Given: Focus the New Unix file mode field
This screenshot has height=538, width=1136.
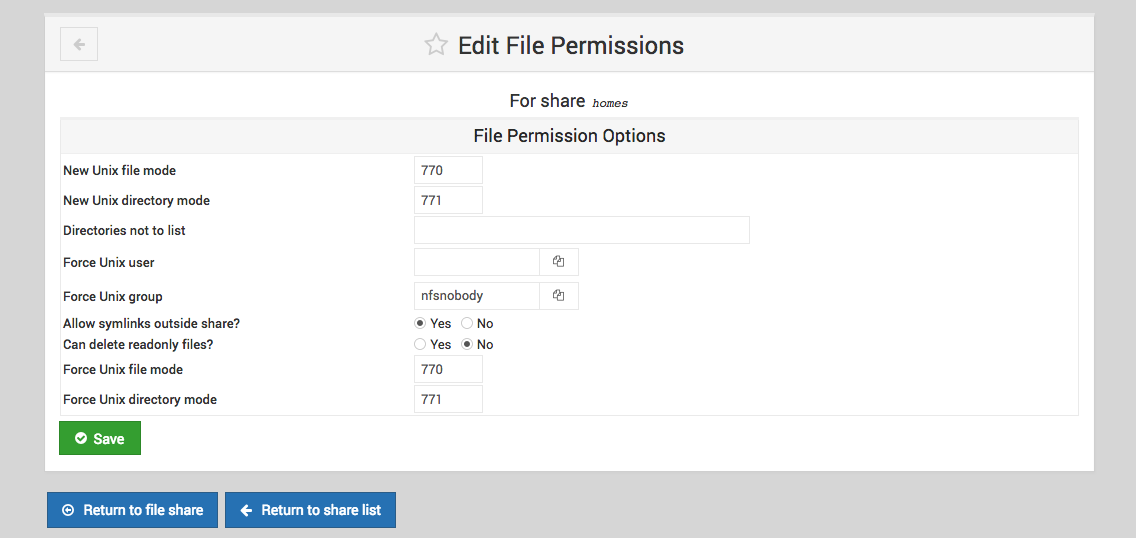Looking at the screenshot, I should [448, 171].
